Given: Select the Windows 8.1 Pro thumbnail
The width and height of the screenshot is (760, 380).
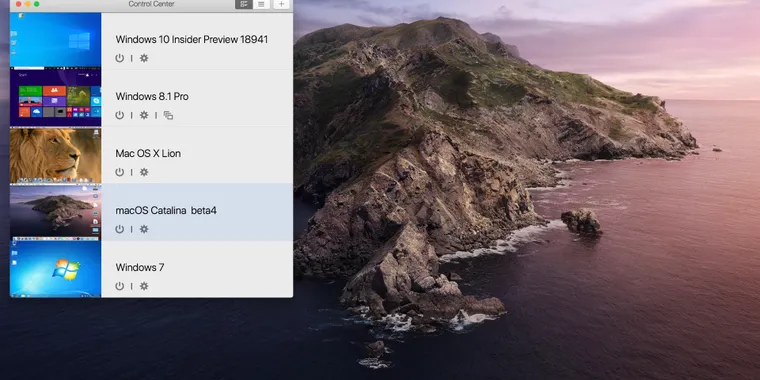Looking at the screenshot, I should [56, 97].
